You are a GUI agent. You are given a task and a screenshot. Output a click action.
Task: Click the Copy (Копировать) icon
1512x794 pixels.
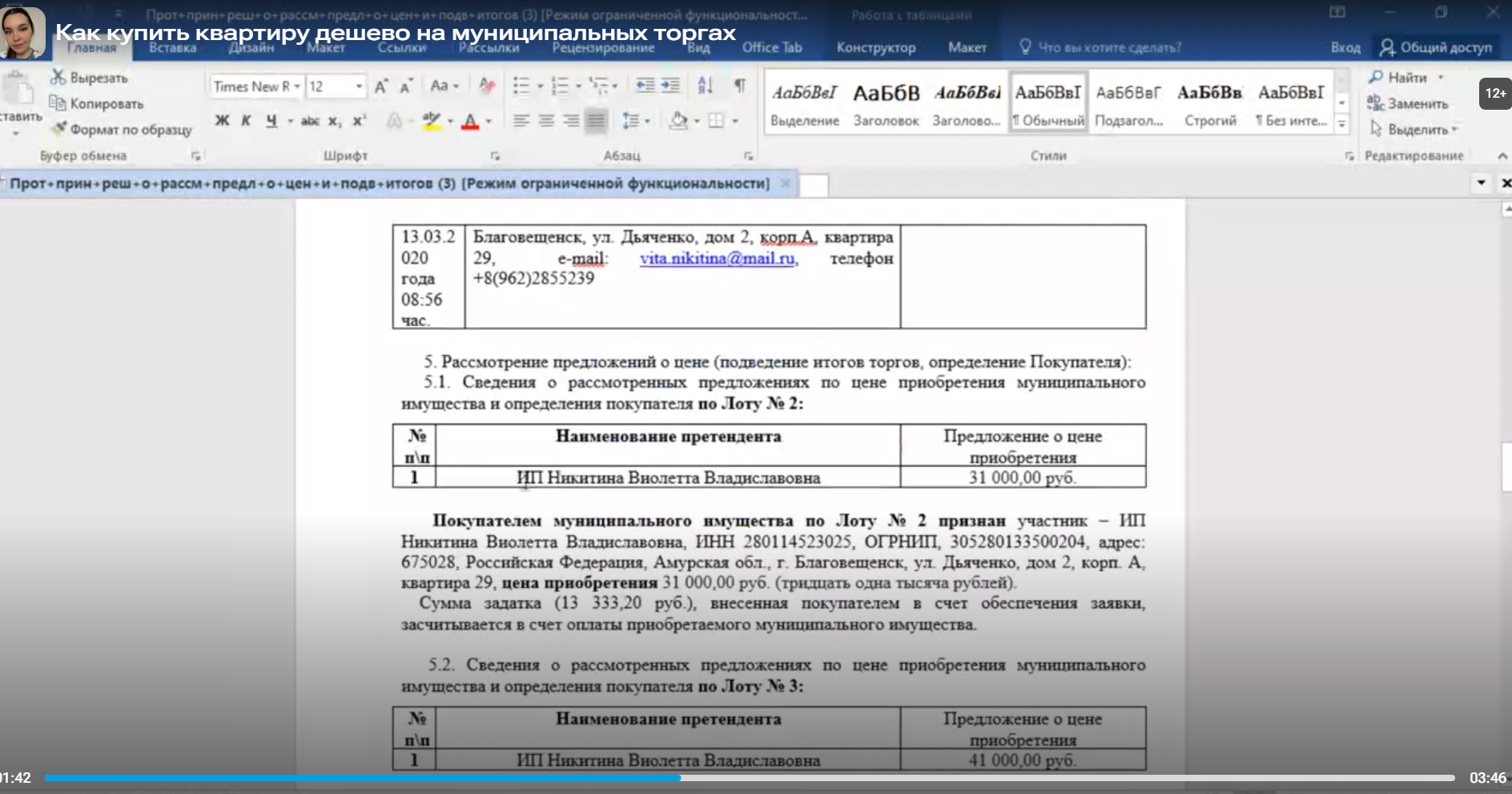pyautogui.click(x=57, y=103)
